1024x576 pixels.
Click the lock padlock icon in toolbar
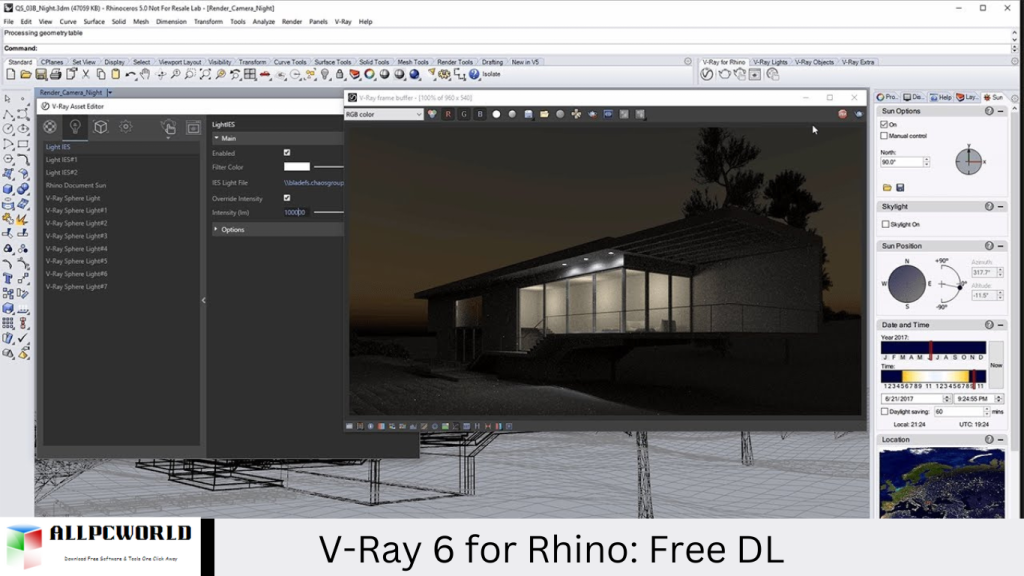340,74
